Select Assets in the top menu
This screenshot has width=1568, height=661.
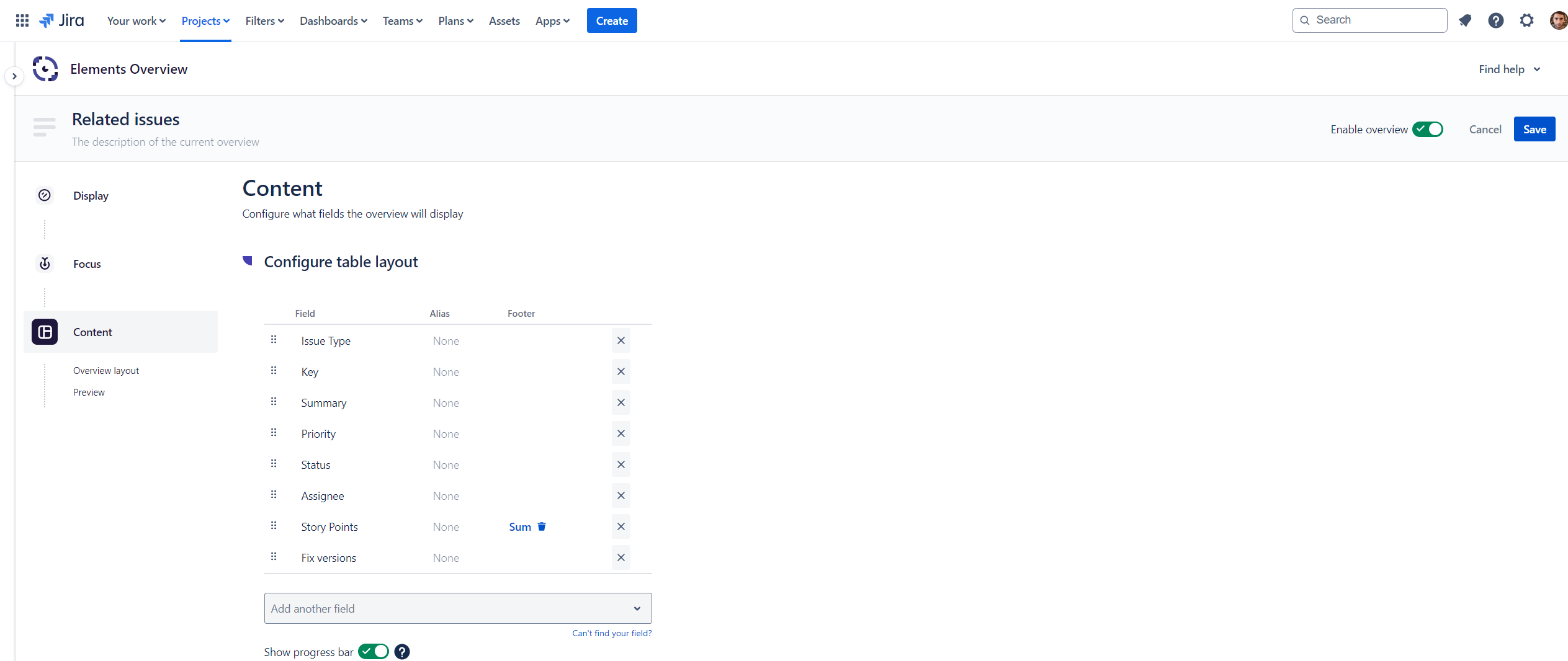pos(504,20)
